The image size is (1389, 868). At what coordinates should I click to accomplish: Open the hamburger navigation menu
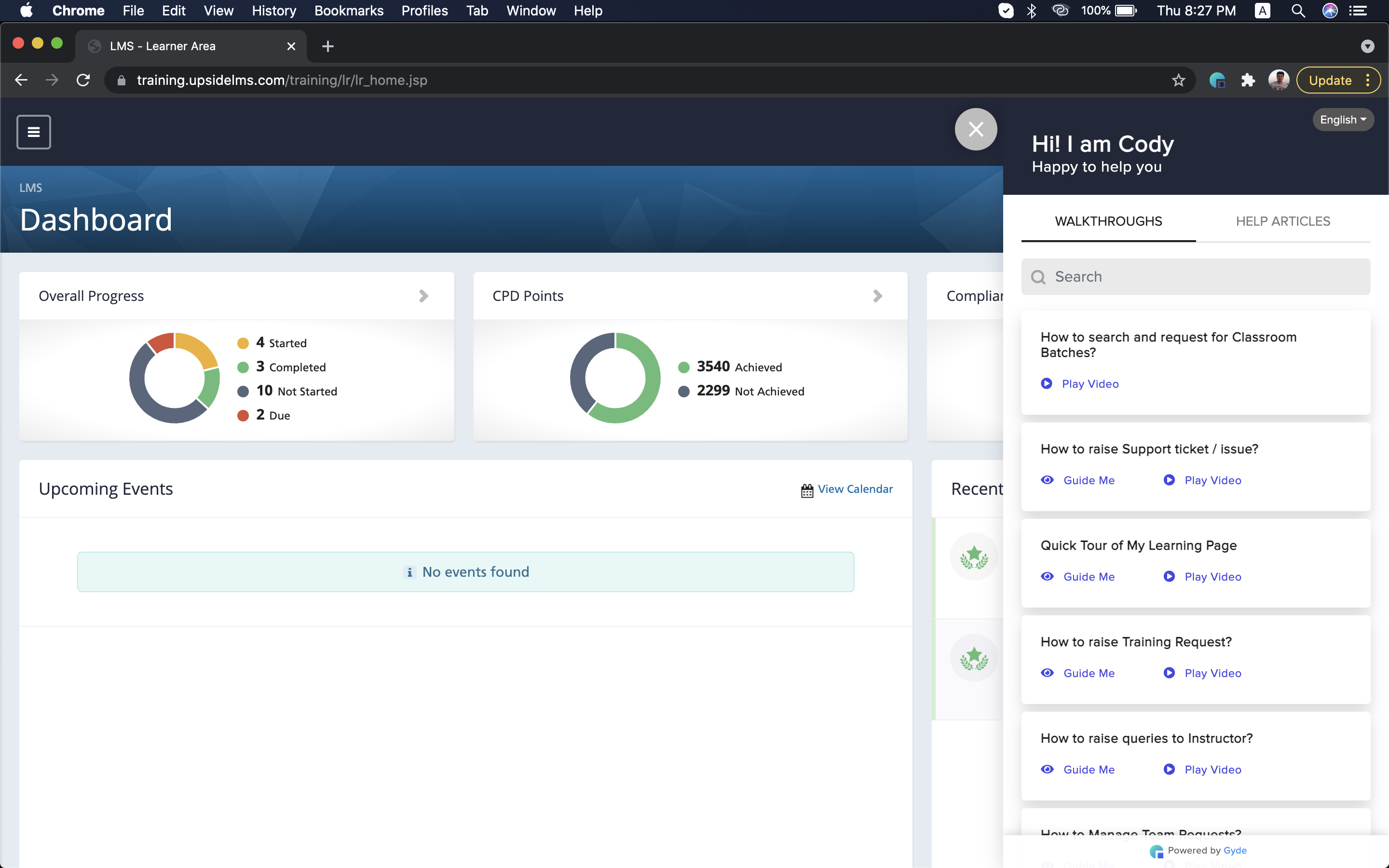pos(33,132)
